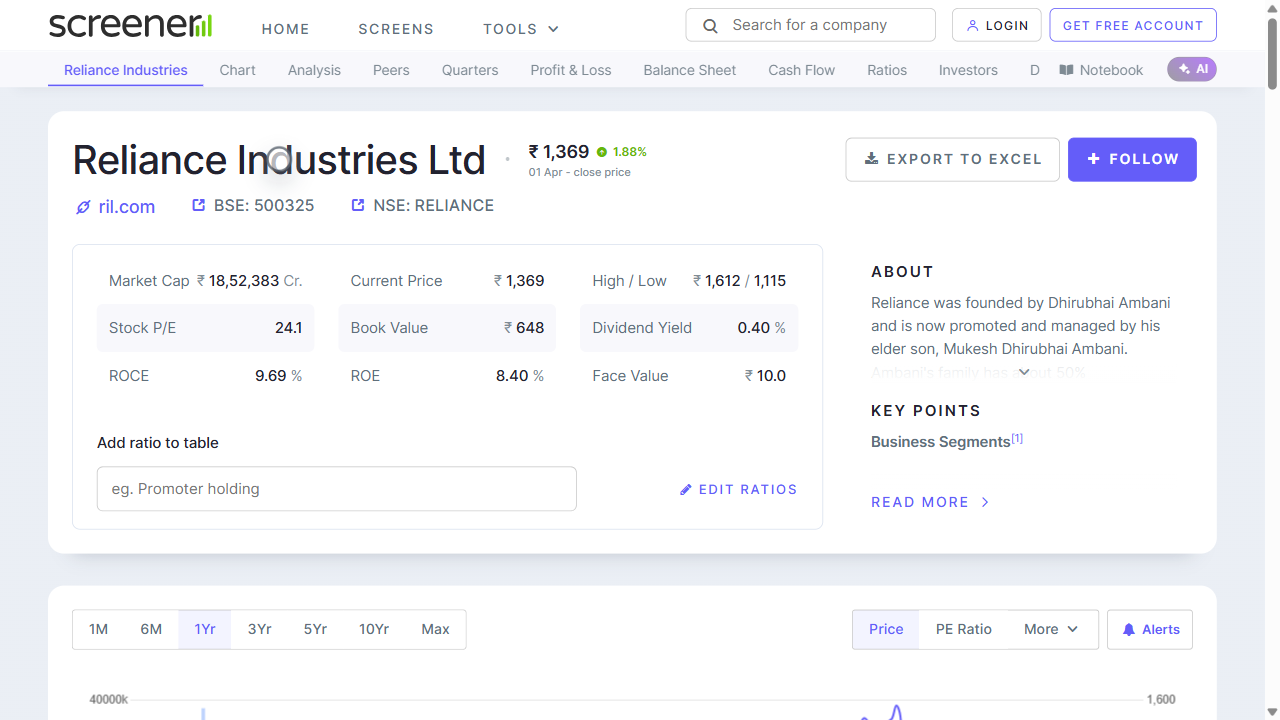Open the Notebook panel
Screen dimensions: 1280x720
pos(1101,69)
